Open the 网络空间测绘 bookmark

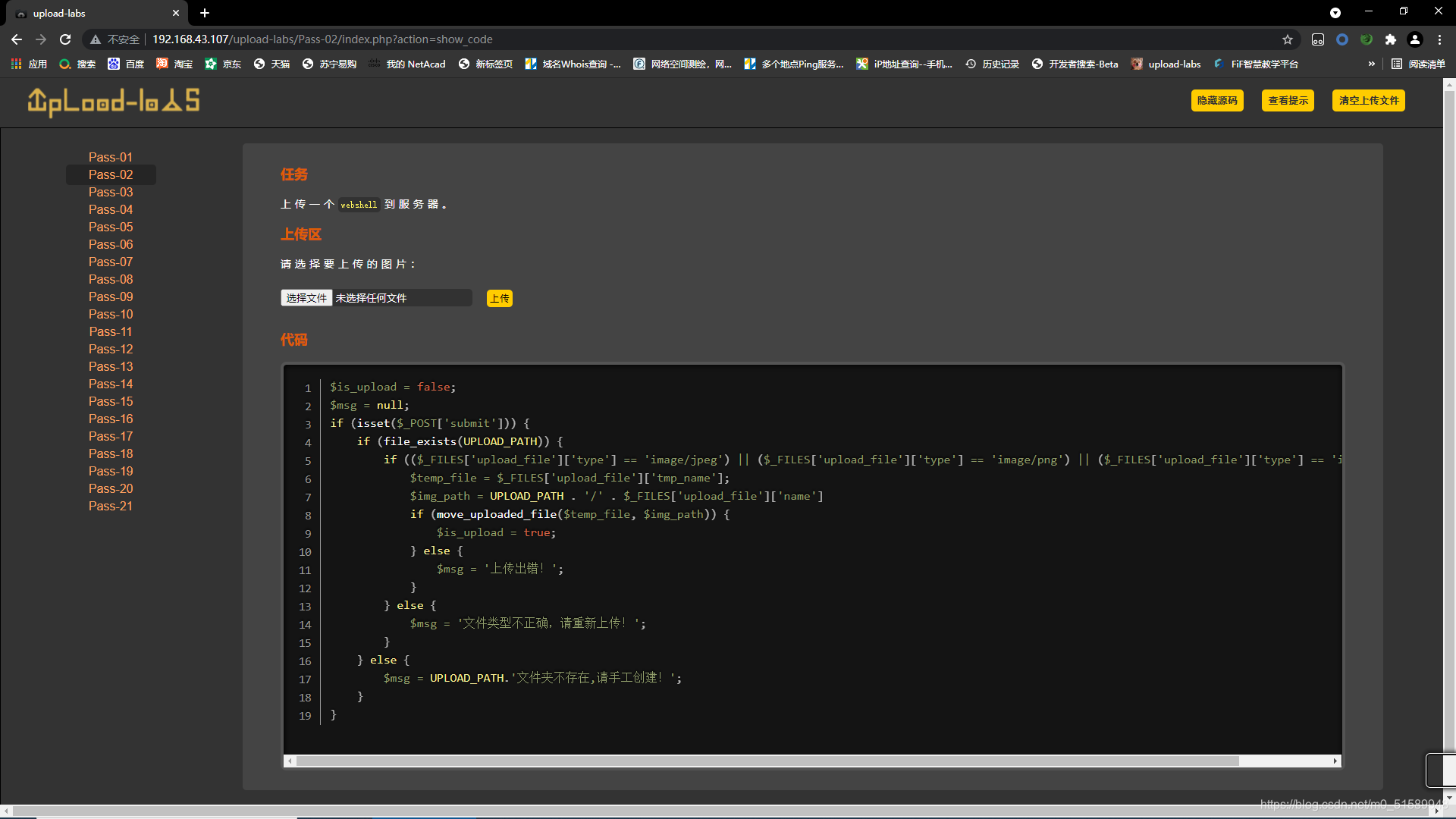682,64
